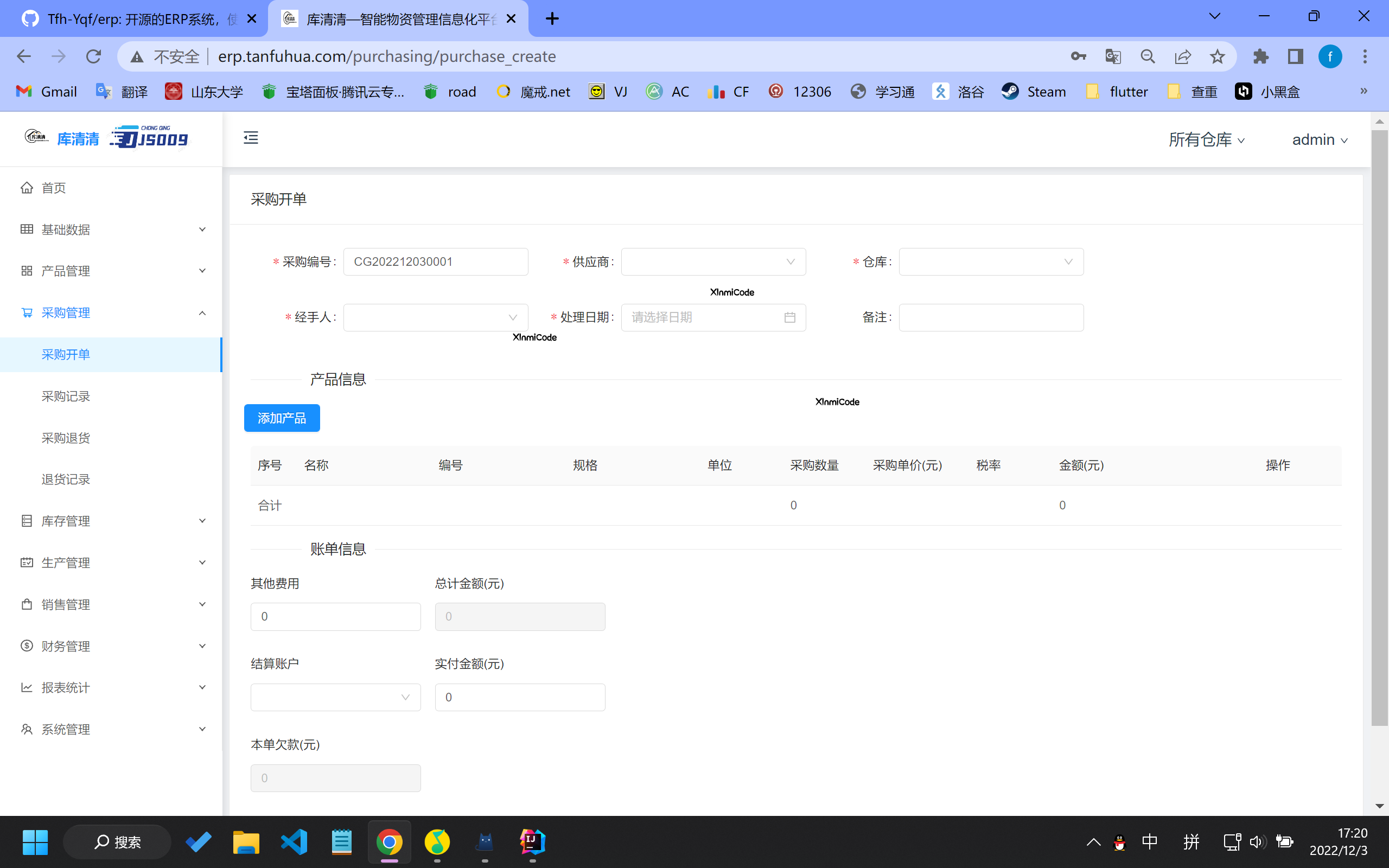The height and width of the screenshot is (868, 1389).
Task: Open the 结算账户 account dropdown
Action: click(335, 697)
